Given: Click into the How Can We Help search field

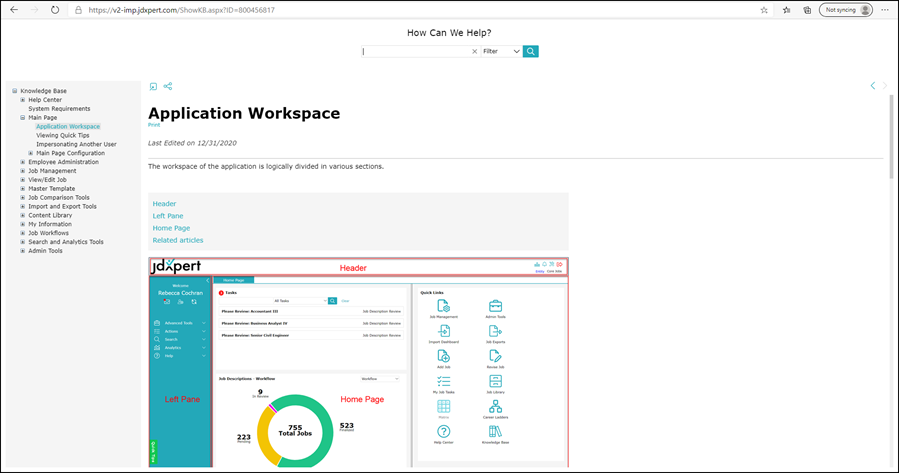Looking at the screenshot, I should 415,51.
